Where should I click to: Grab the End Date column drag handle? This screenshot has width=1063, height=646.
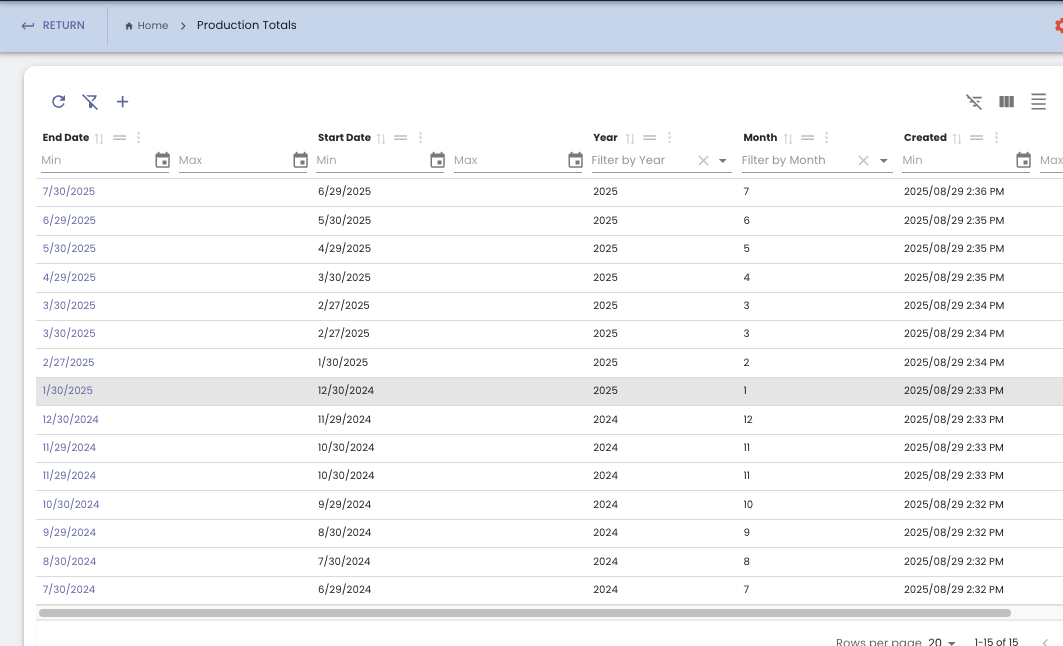click(x=119, y=138)
